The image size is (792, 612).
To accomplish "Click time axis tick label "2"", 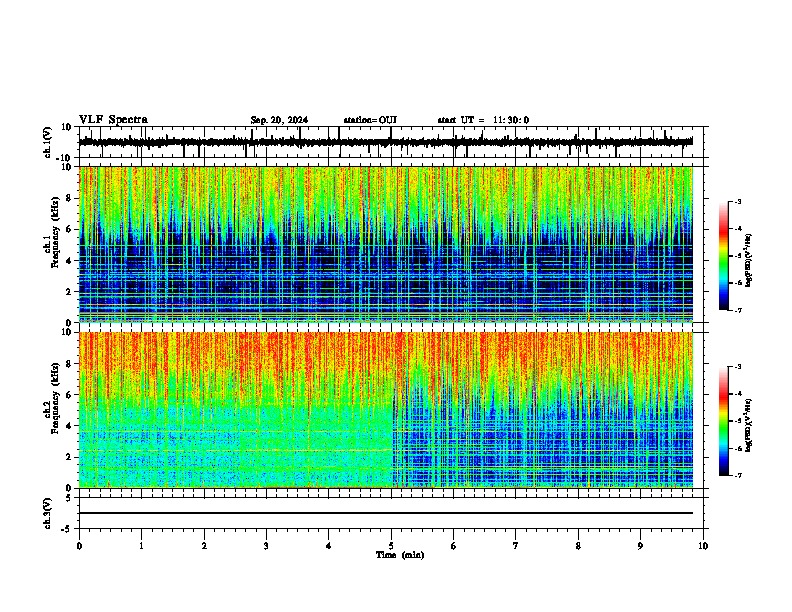I will [204, 546].
